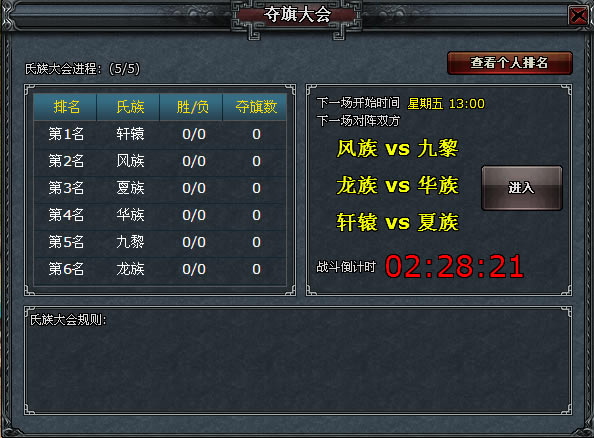Close the 夺旗大会 window

tap(578, 16)
